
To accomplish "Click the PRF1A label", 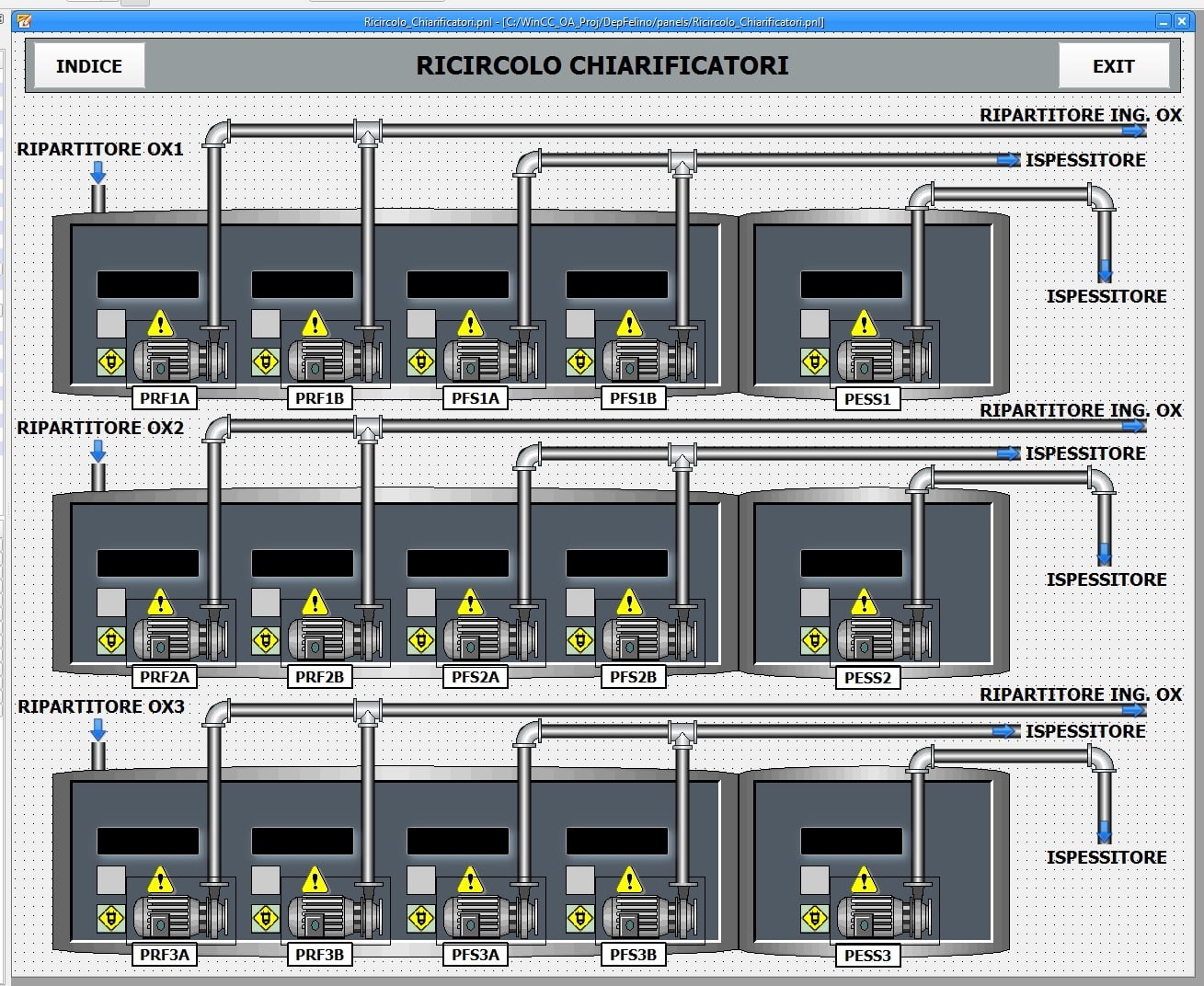I will click(165, 398).
